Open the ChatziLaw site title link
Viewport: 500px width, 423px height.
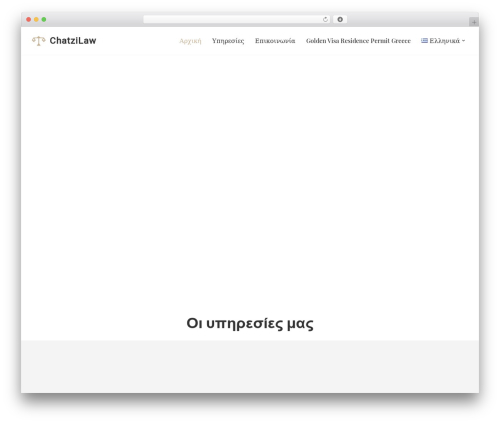[73, 41]
